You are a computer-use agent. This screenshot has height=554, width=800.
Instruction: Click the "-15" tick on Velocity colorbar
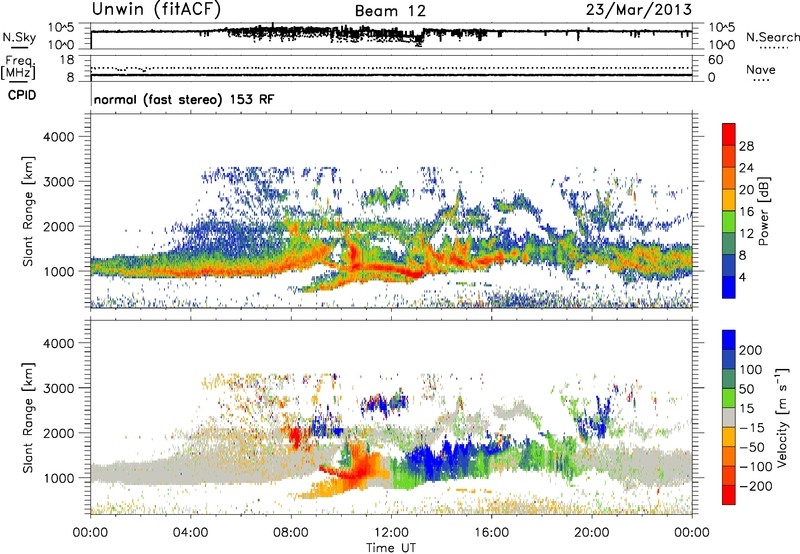coord(751,428)
